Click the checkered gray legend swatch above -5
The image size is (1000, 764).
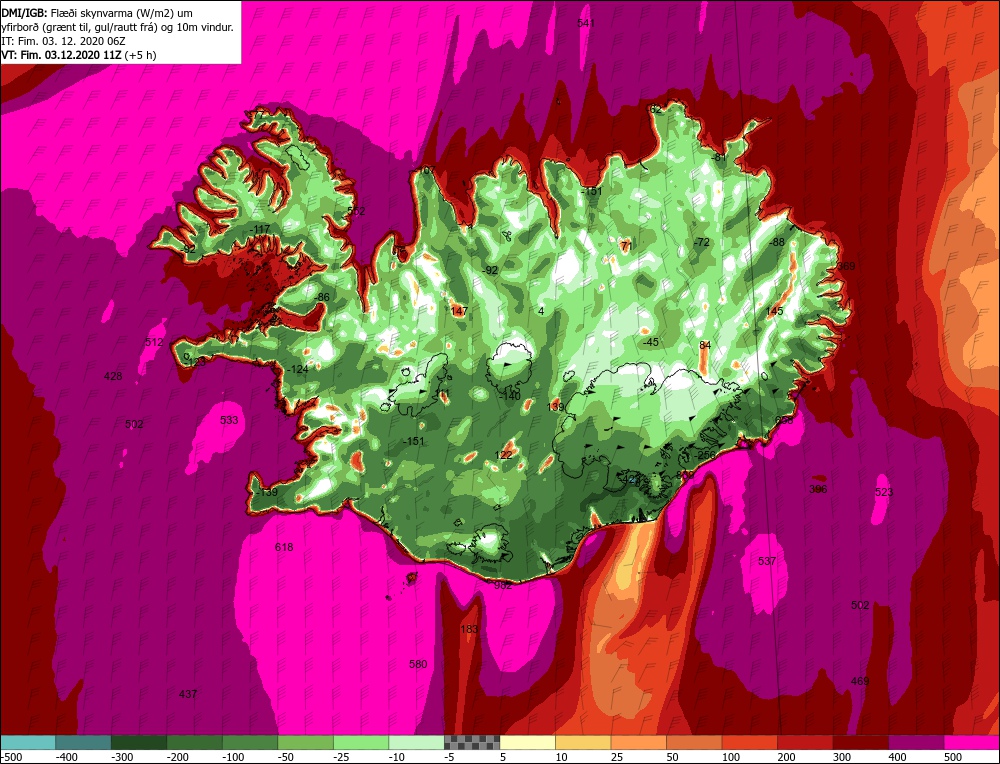[x=472, y=742]
